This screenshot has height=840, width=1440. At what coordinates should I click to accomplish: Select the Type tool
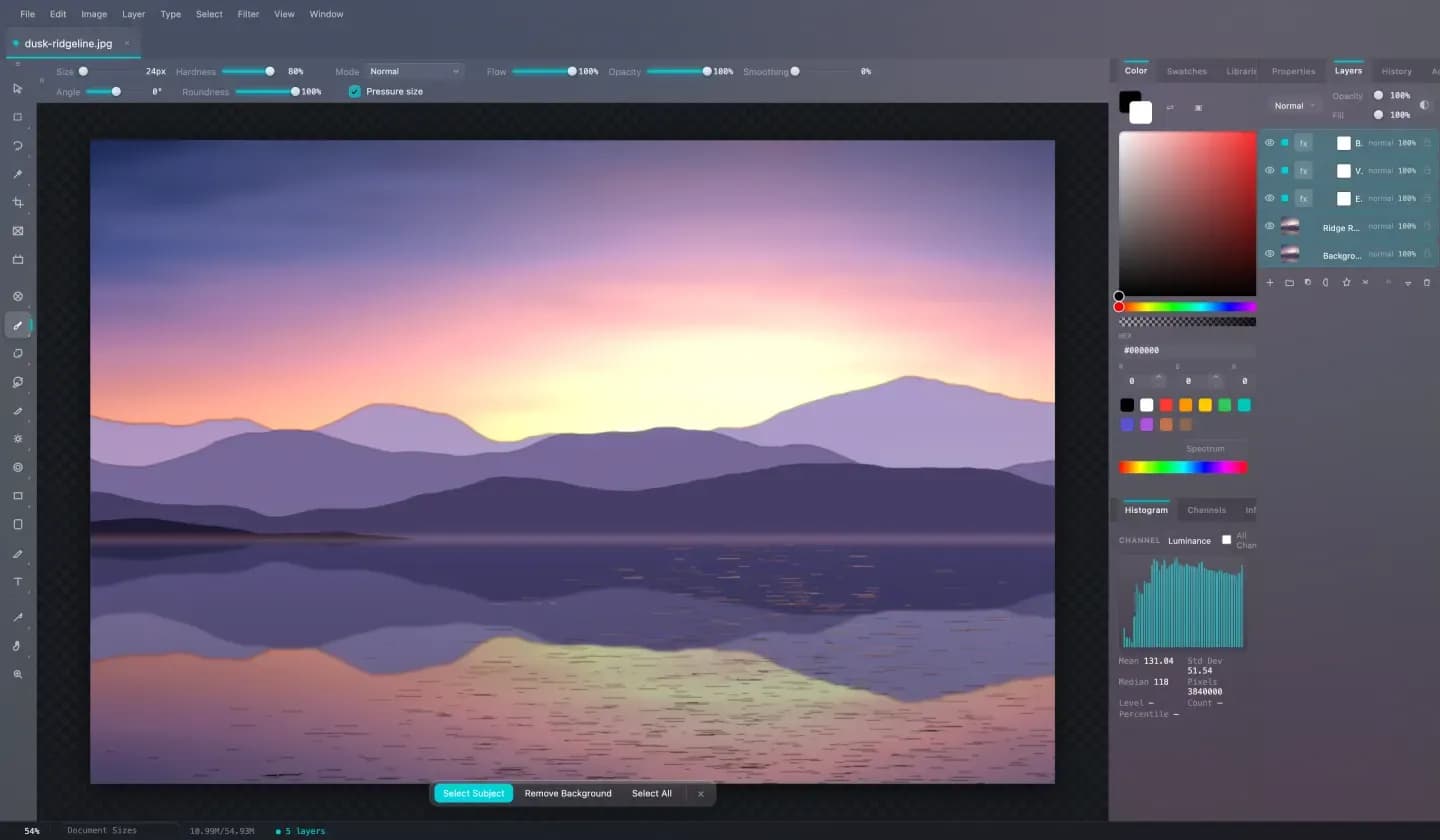click(x=17, y=581)
